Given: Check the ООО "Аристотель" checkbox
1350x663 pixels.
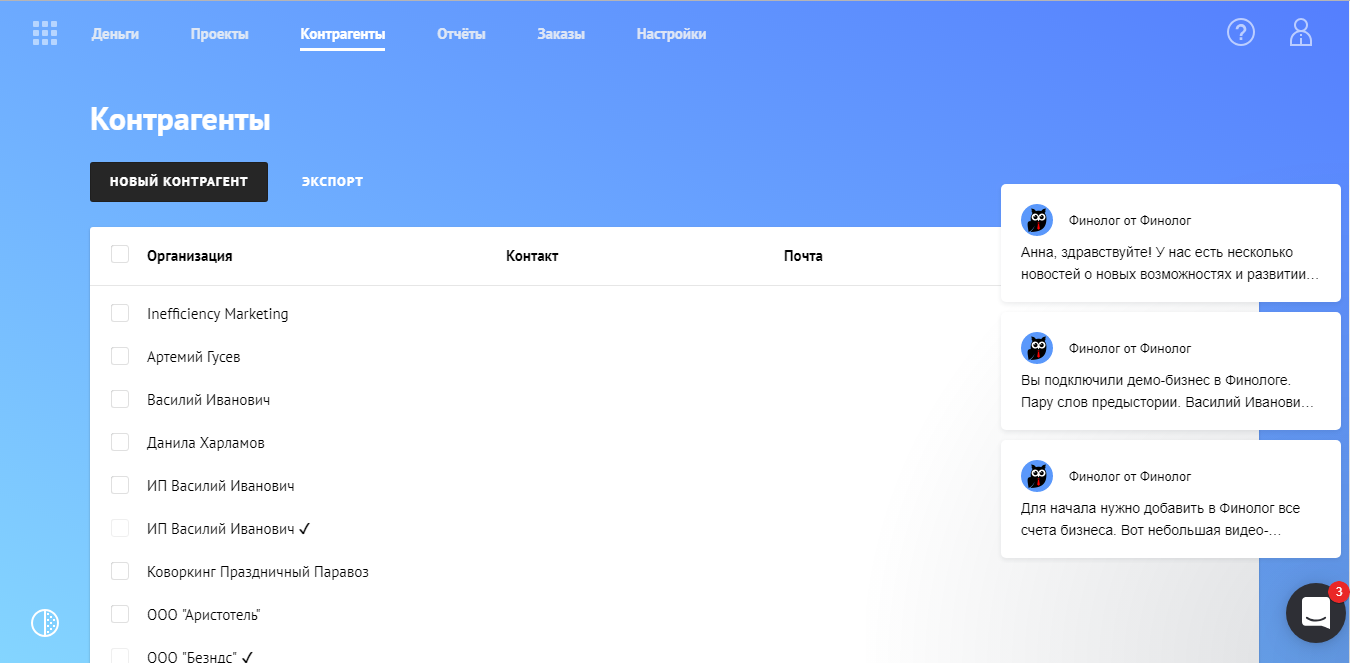Looking at the screenshot, I should click(x=120, y=614).
